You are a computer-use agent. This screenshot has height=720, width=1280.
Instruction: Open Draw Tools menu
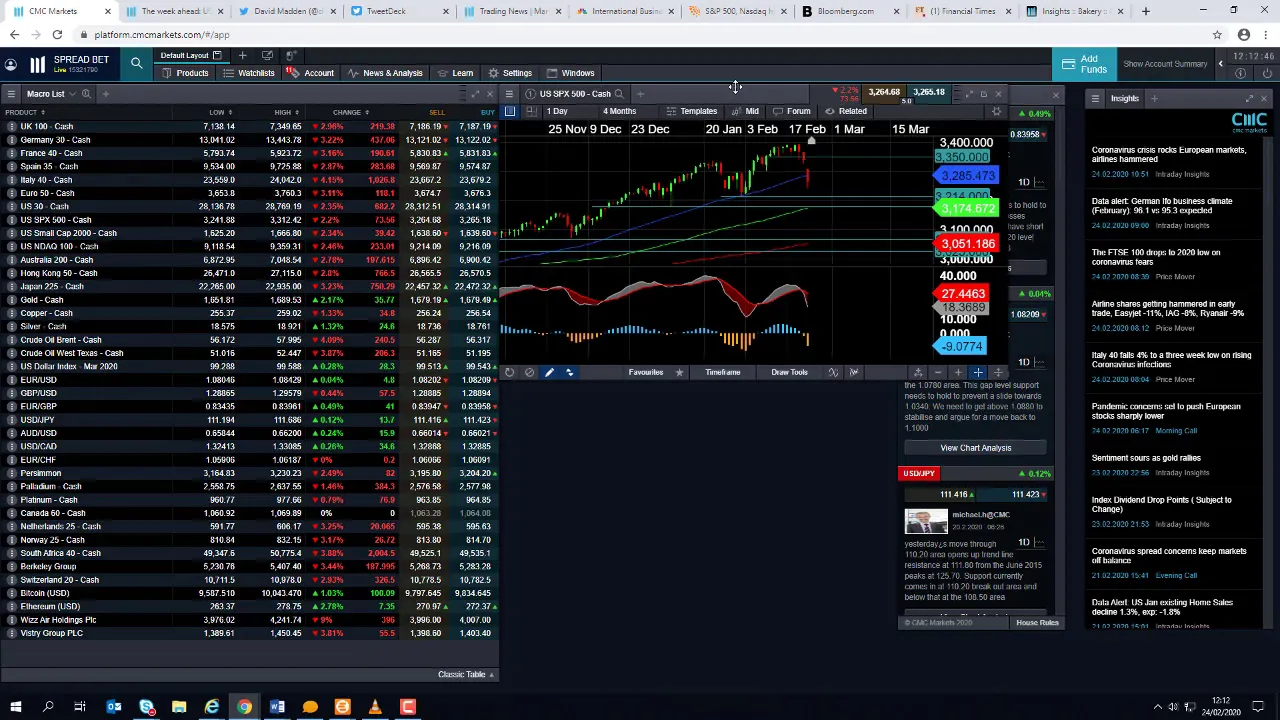tap(789, 372)
